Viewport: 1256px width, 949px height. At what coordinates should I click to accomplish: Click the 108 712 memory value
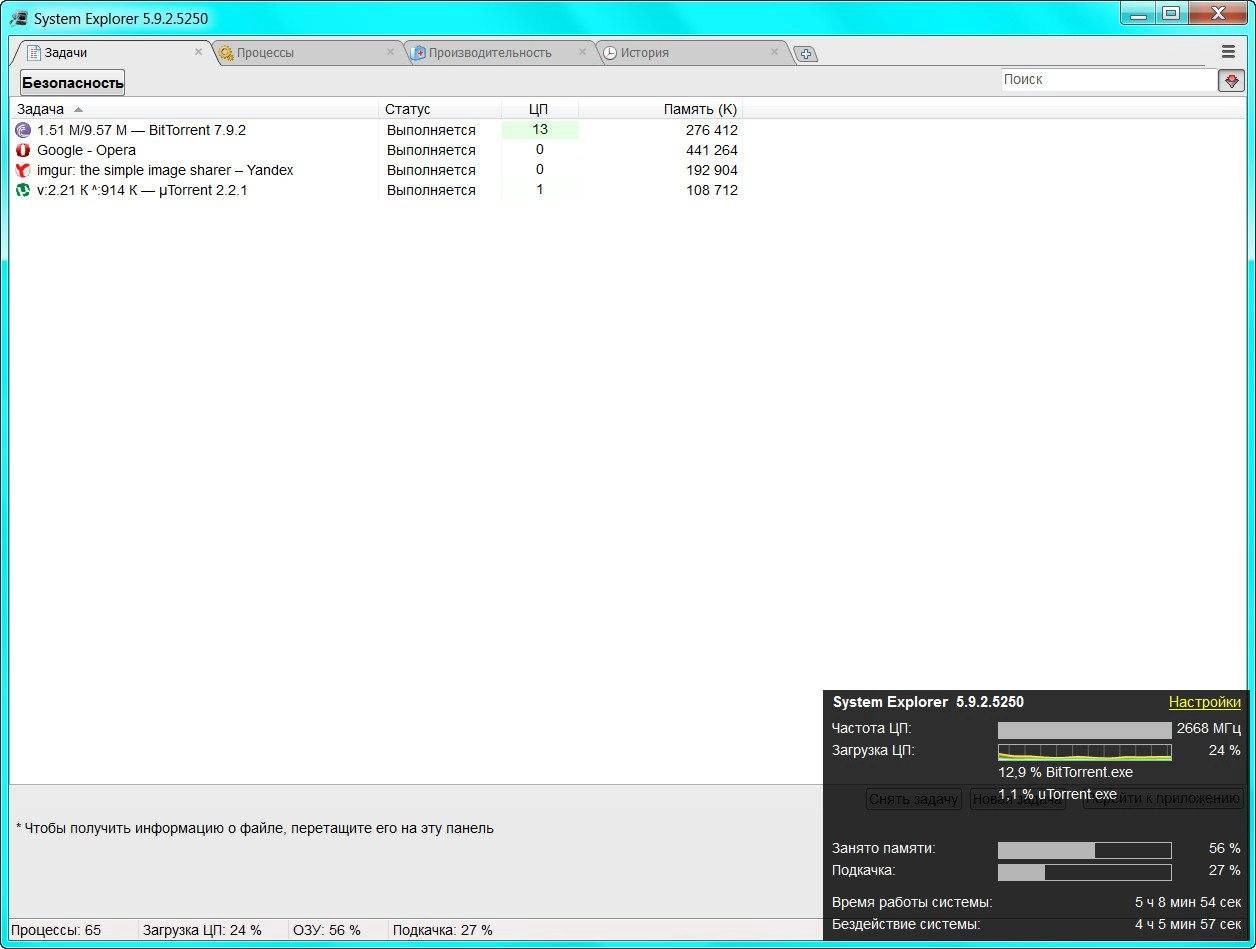click(x=711, y=190)
